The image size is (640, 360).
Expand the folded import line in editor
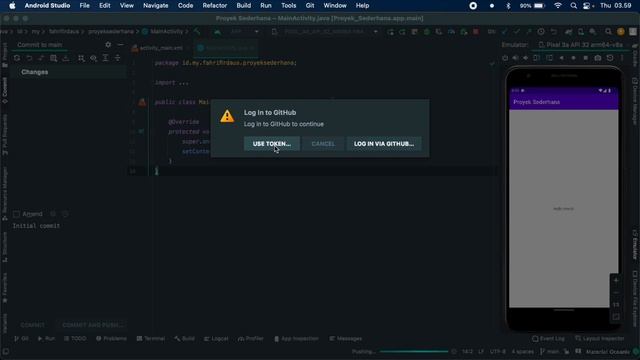click(171, 82)
